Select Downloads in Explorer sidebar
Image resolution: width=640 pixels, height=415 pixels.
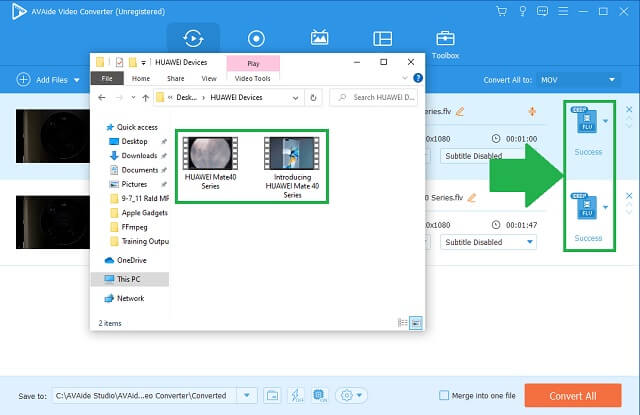tap(133, 156)
